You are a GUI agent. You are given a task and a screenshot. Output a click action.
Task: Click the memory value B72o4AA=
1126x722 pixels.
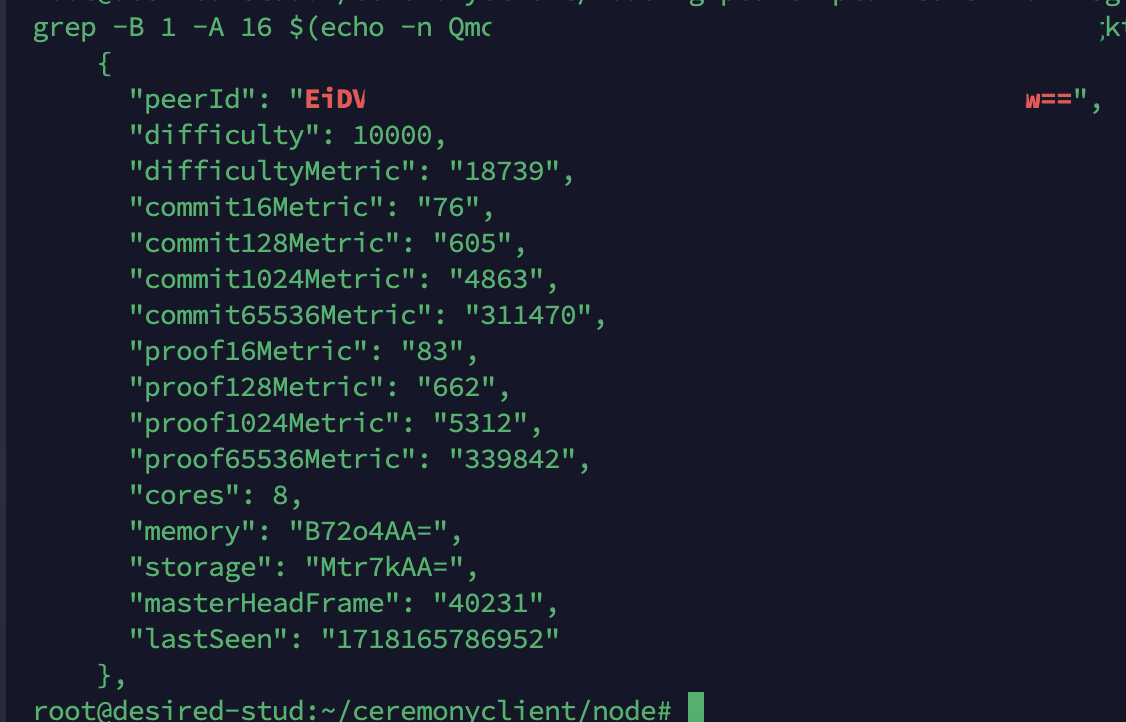368,531
